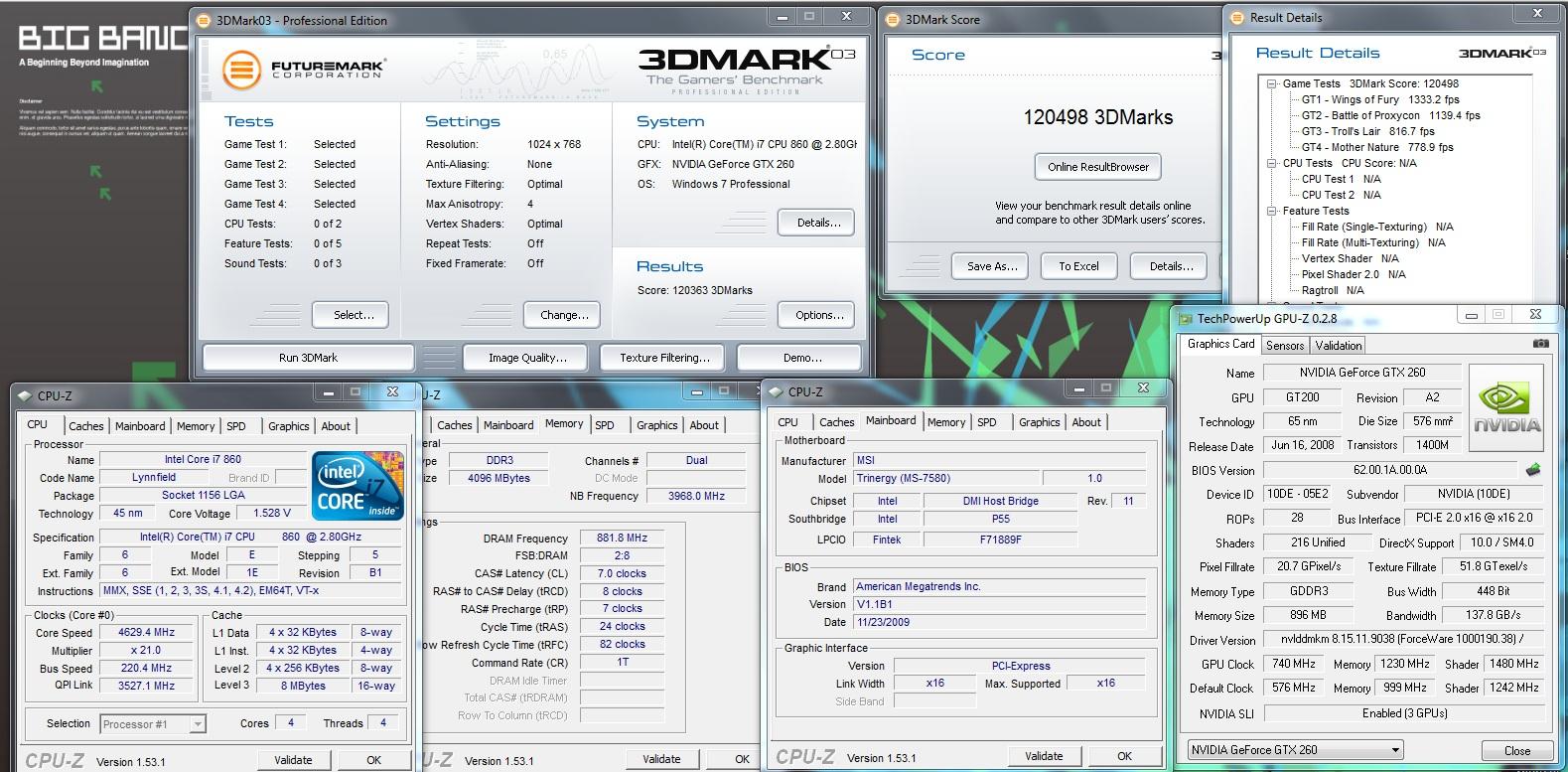The width and height of the screenshot is (1568, 772).
Task: Click the Online ResultBrowser button
Action: [x=1097, y=167]
